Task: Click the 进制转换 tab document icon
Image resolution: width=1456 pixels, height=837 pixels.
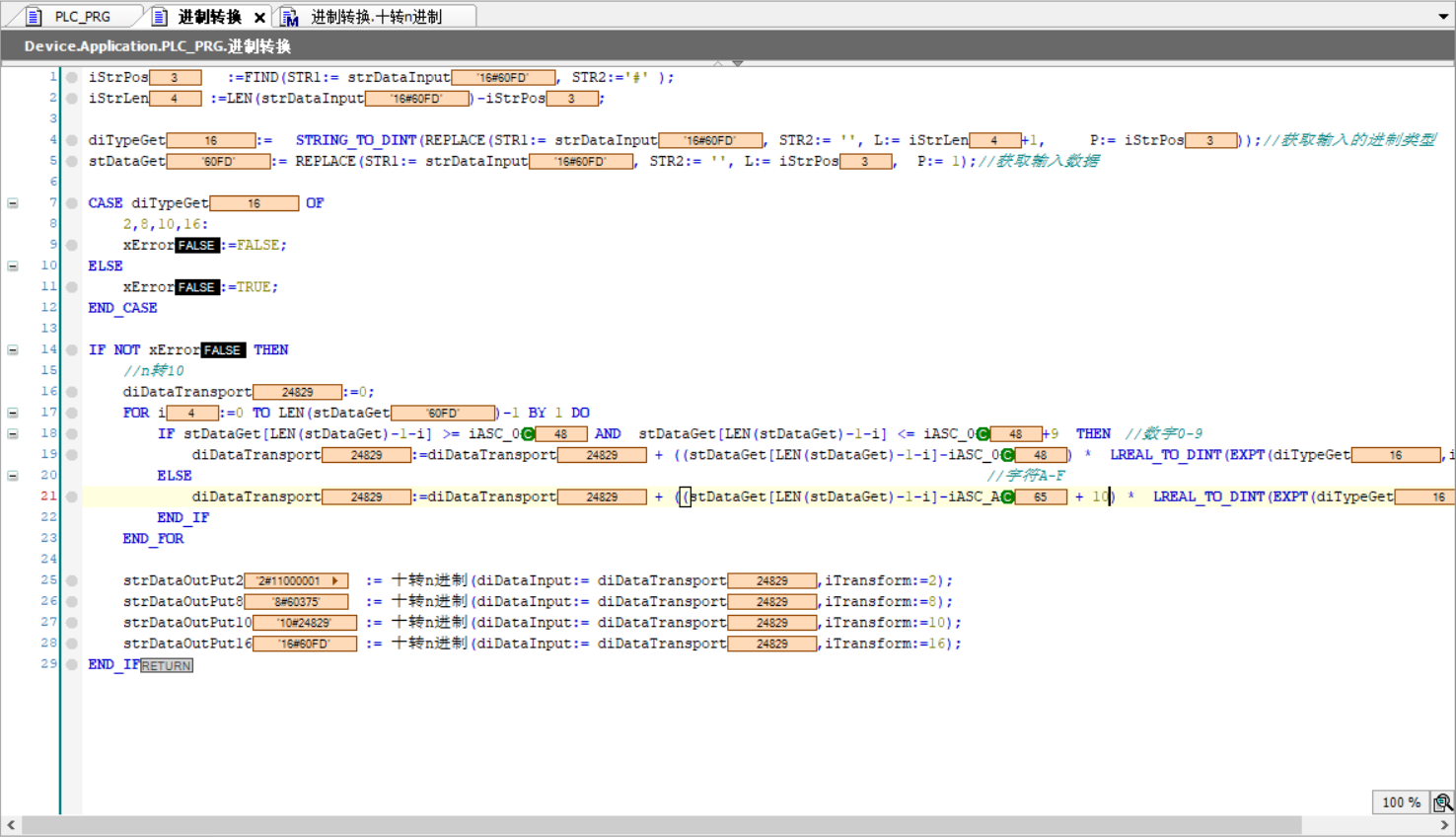Action: click(159, 17)
